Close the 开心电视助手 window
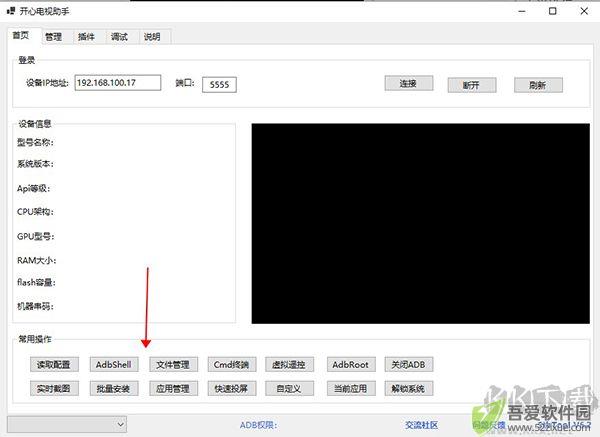This screenshot has width=600, height=437. tap(584, 11)
